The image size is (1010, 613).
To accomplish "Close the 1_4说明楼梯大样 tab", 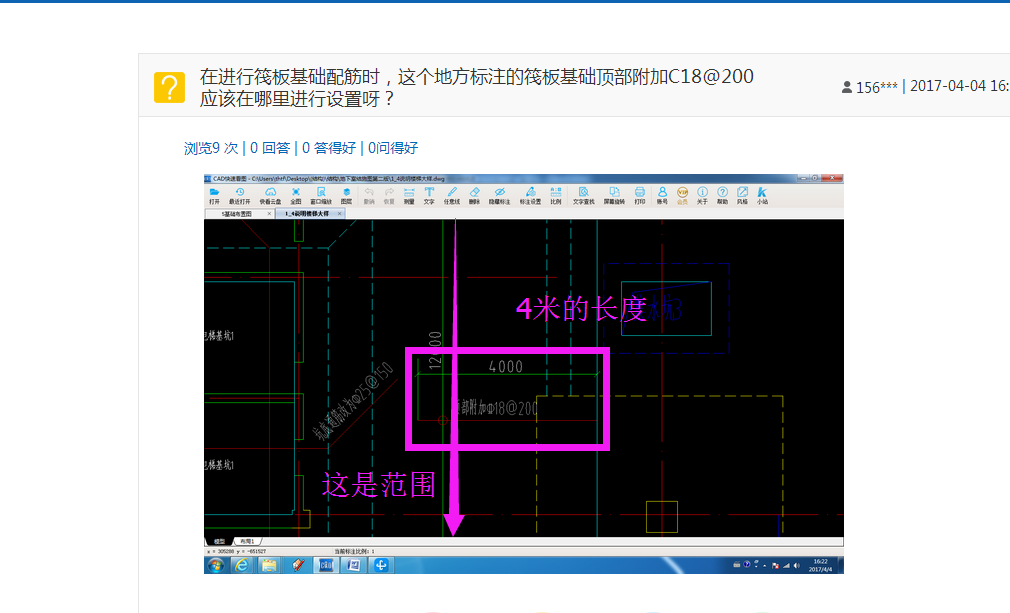I will (339, 214).
